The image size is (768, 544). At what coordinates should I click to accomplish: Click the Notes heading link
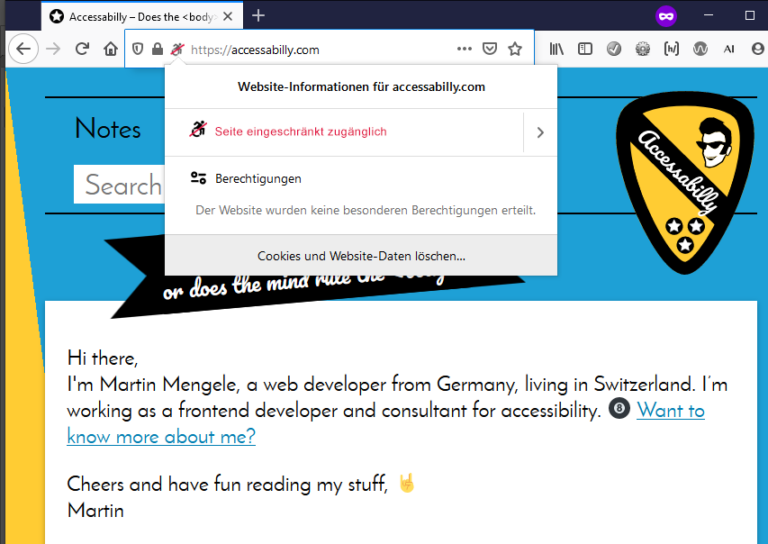[x=108, y=129]
